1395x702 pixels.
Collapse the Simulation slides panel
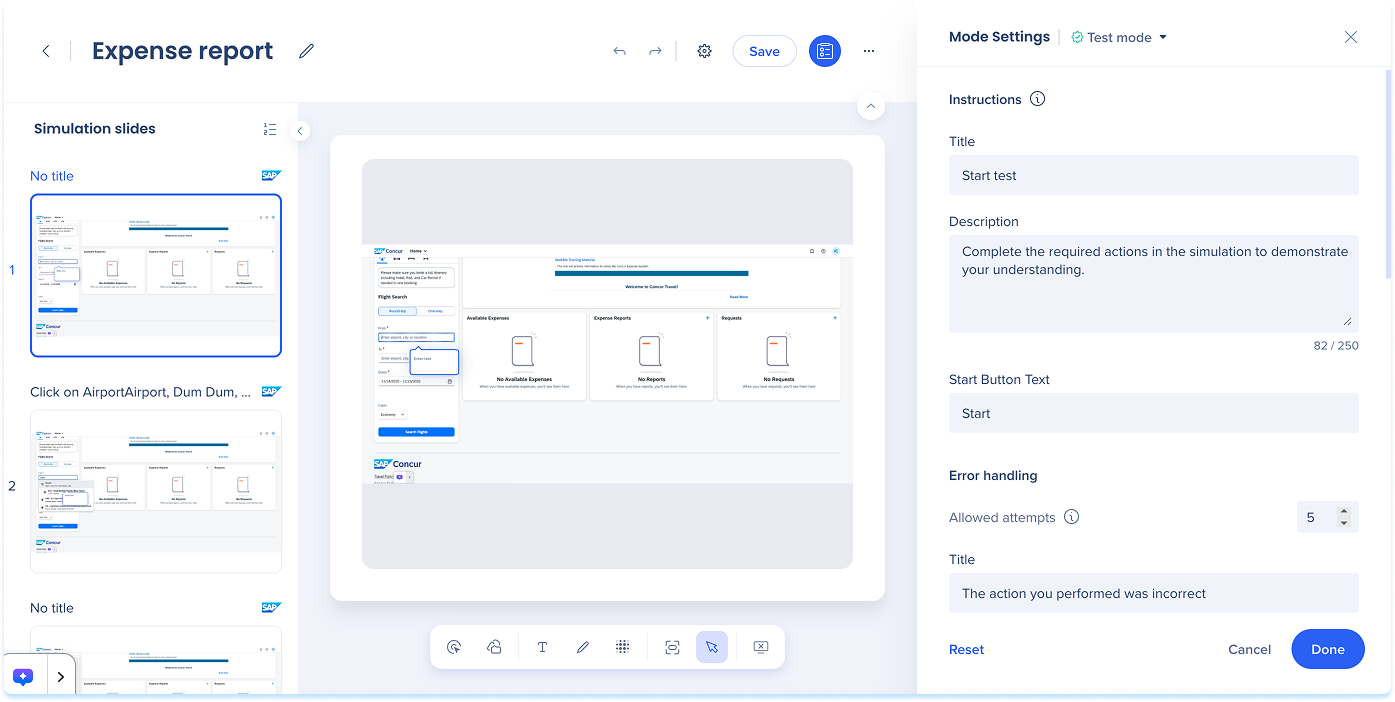click(x=300, y=130)
